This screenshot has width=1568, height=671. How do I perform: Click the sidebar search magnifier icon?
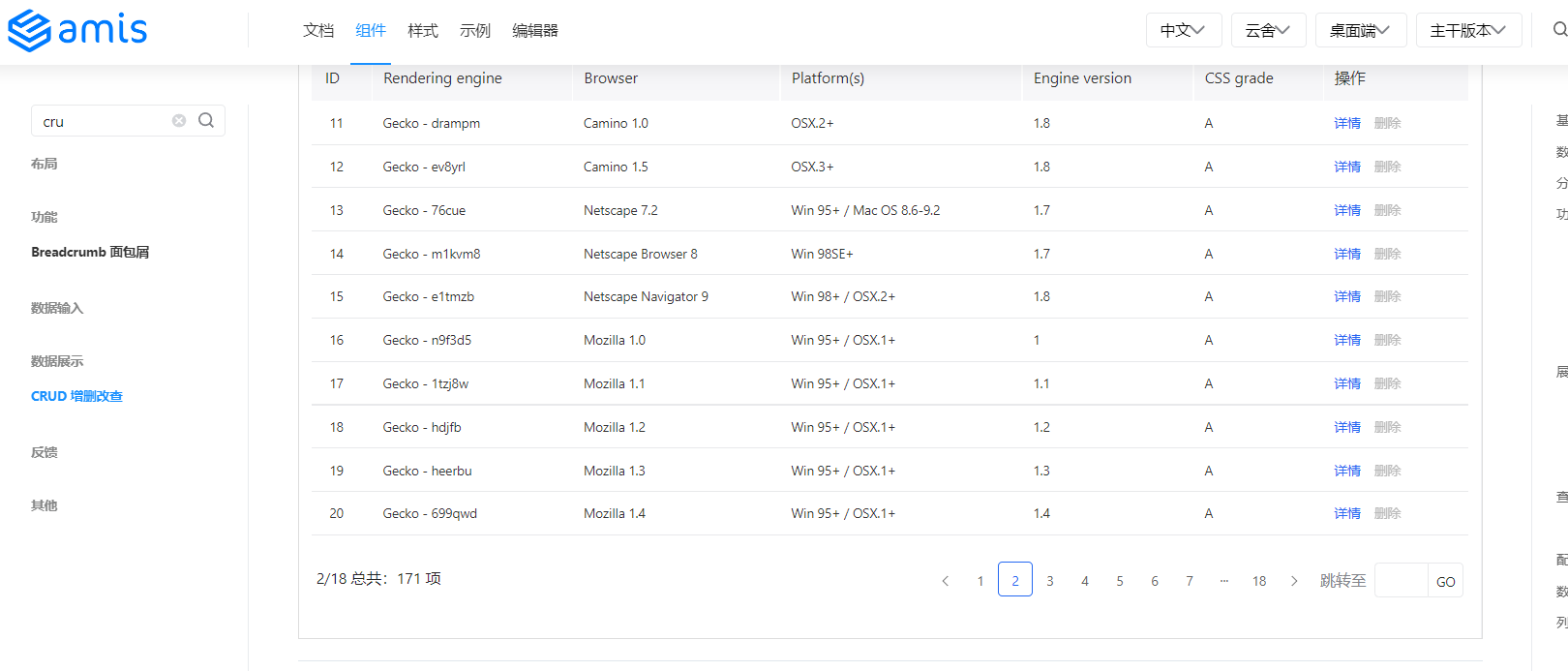tap(206, 121)
